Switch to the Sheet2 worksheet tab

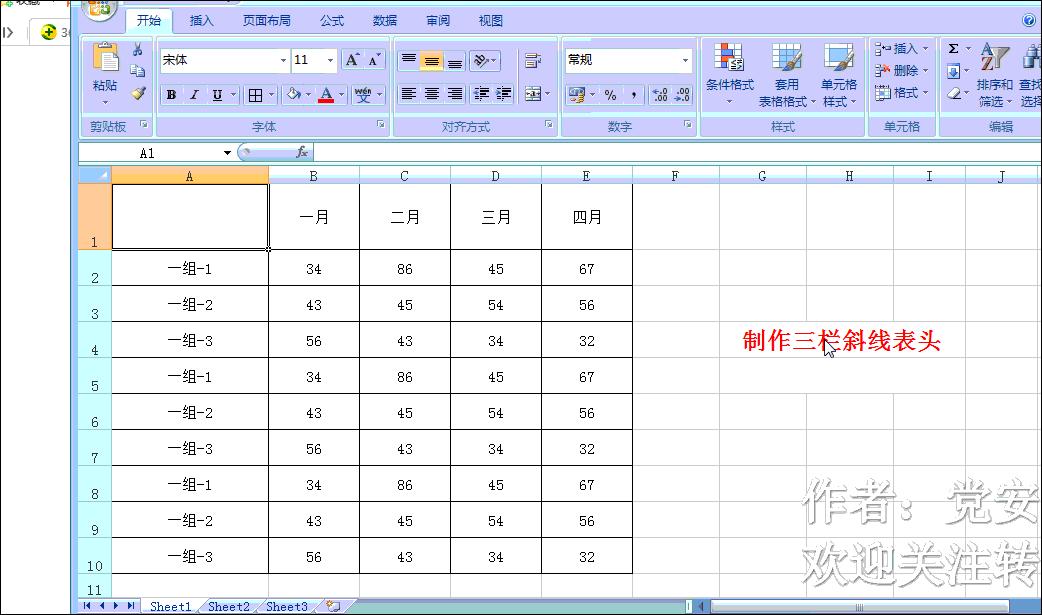click(x=228, y=606)
